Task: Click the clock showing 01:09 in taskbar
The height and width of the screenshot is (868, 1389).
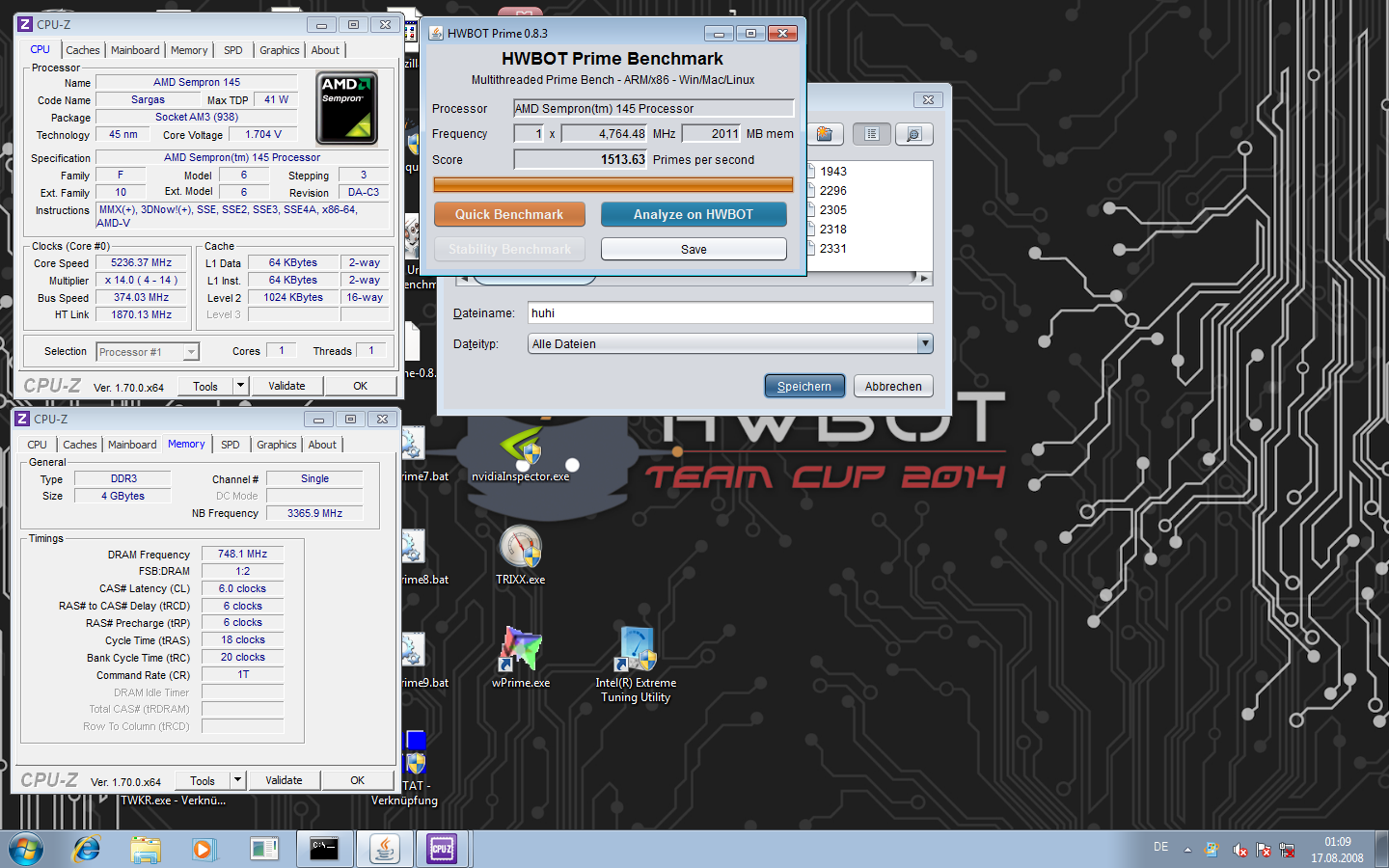Action: (1337, 842)
